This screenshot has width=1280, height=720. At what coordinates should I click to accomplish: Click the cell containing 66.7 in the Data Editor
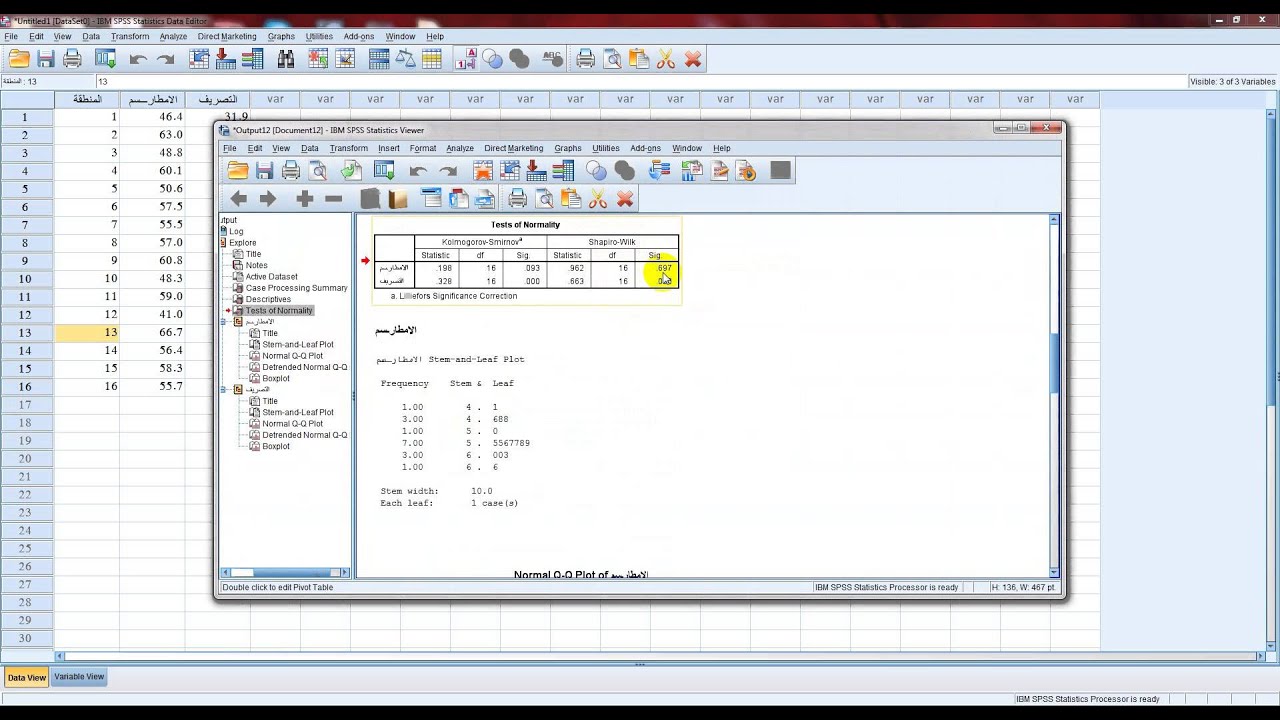pyautogui.click(x=152, y=333)
